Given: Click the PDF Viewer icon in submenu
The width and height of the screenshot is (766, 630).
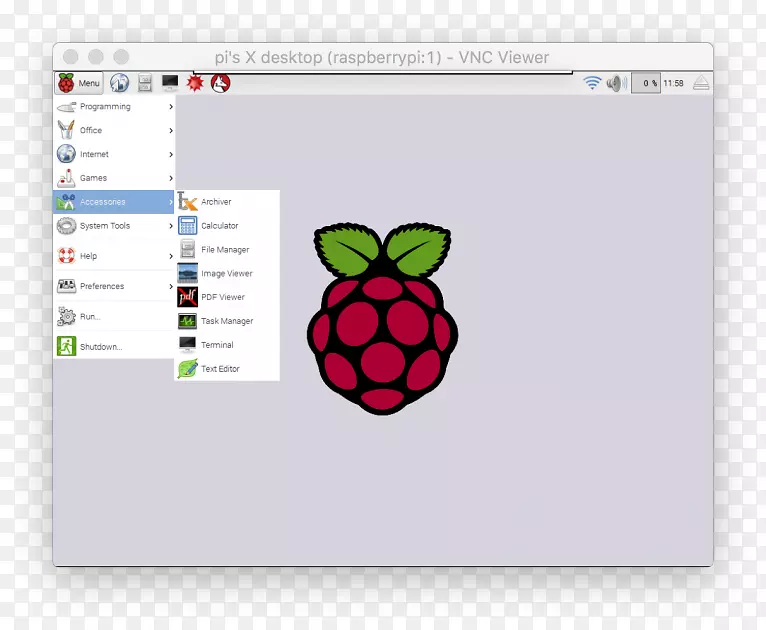Looking at the screenshot, I should tap(188, 297).
